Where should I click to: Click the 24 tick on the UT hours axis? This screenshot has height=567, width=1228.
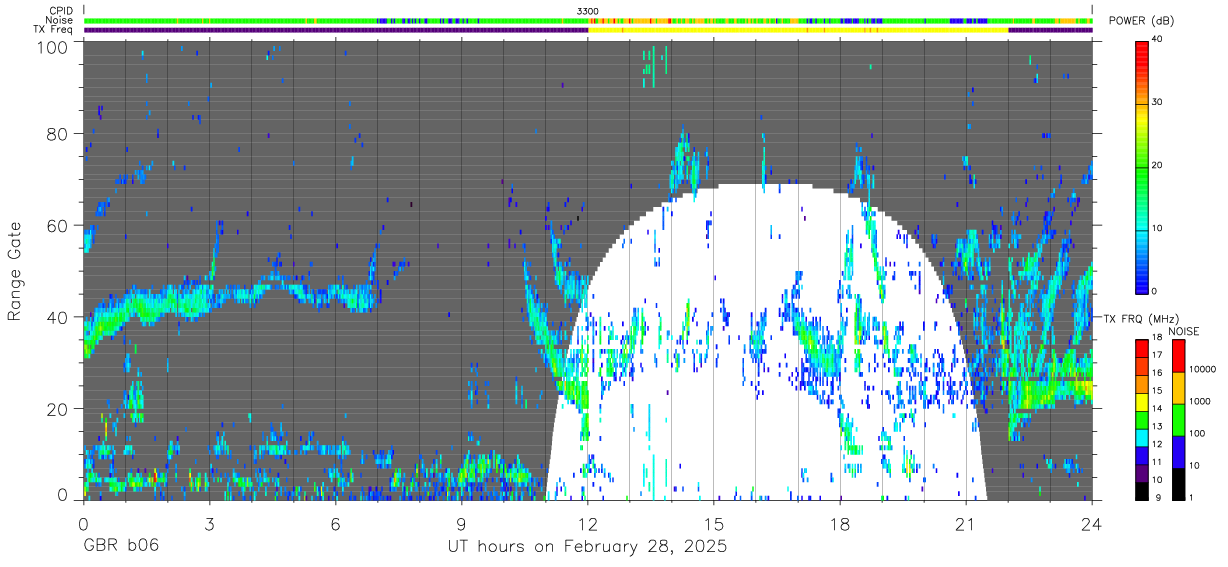(1092, 523)
